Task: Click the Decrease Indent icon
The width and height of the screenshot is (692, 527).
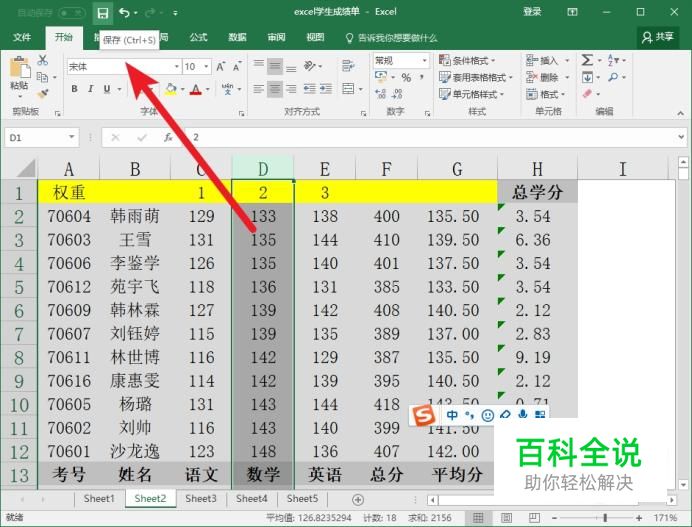Action: [x=309, y=89]
